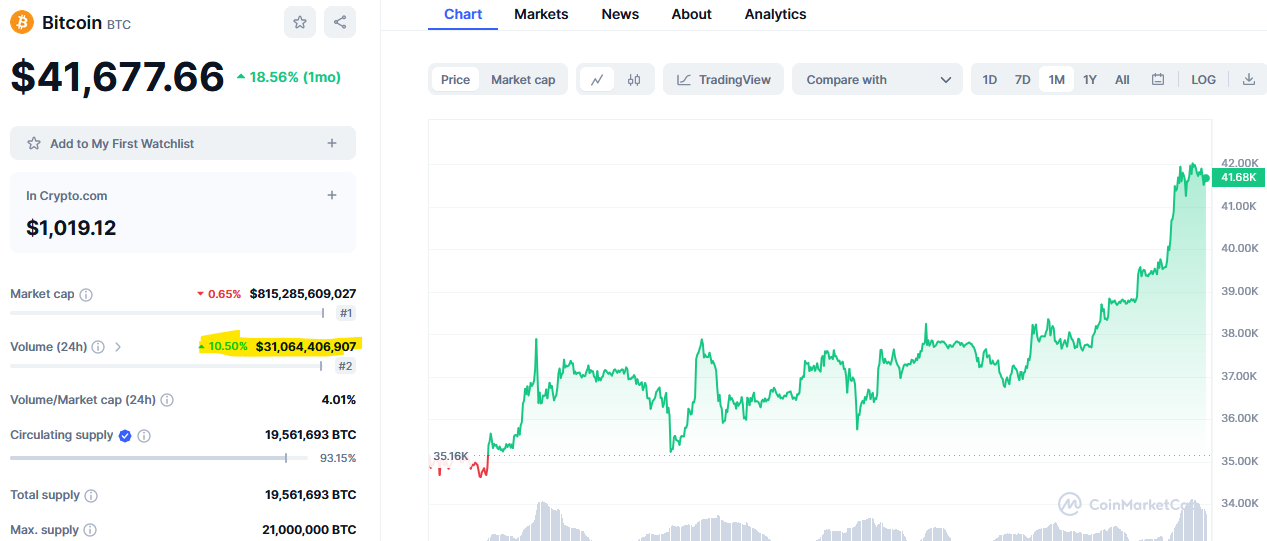Open Total supply info icon
The image size is (1267, 541).
[x=91, y=495]
